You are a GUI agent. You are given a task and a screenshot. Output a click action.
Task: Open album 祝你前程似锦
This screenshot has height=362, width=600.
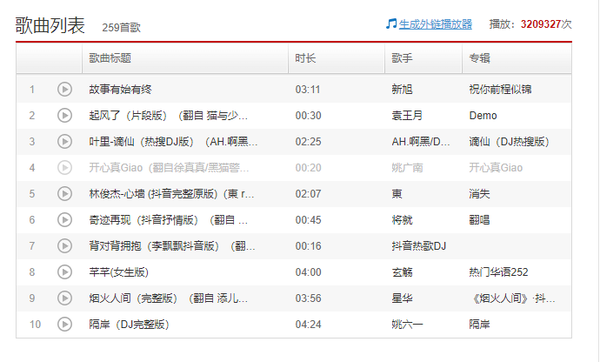coord(500,90)
